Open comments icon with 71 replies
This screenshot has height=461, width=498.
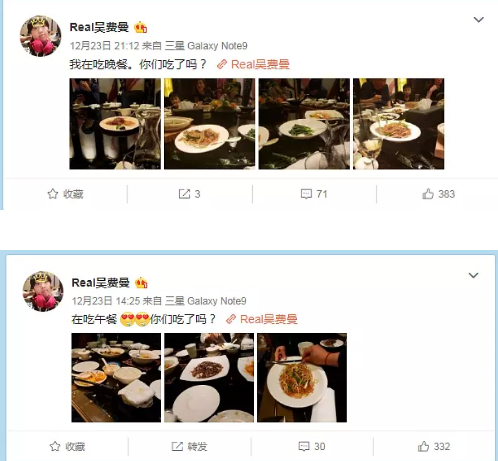tap(306, 194)
